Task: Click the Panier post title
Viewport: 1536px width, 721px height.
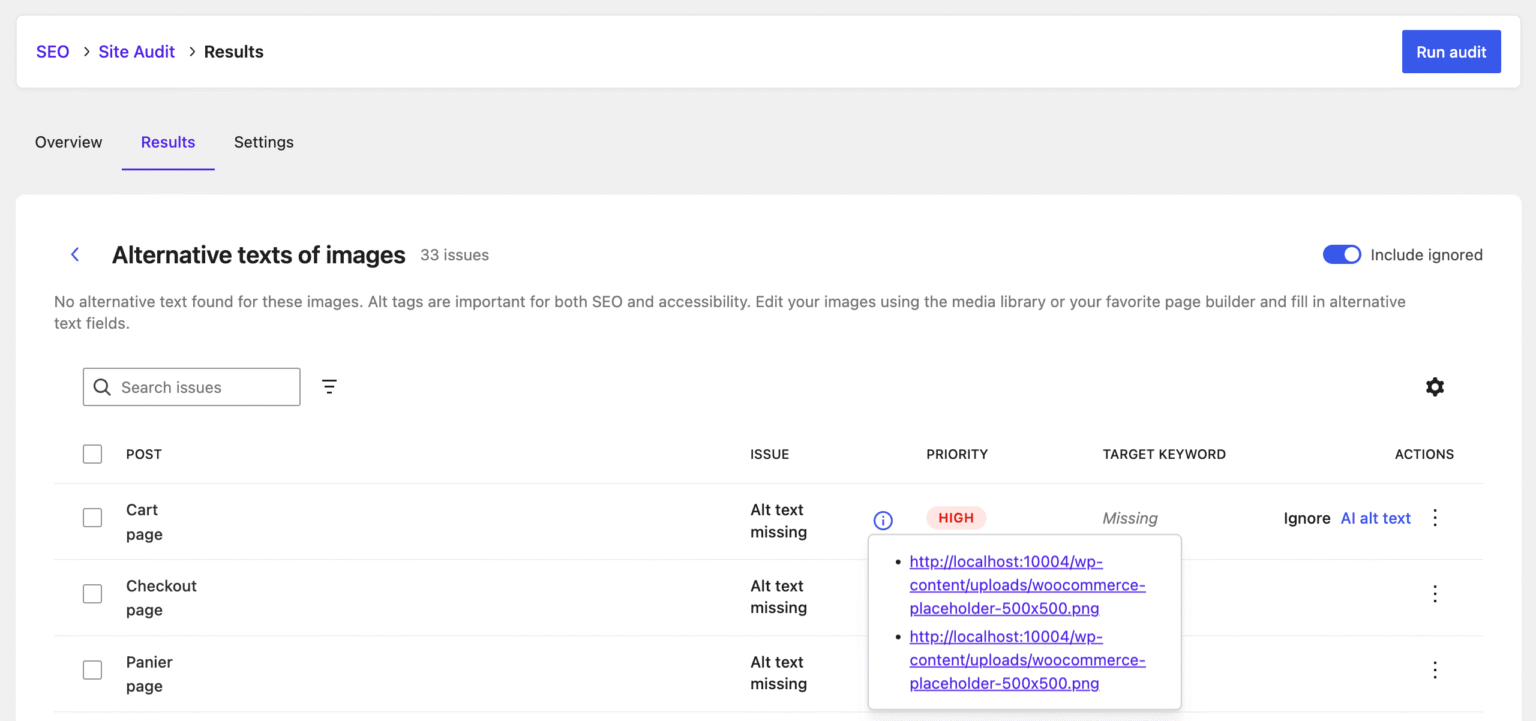Action: pyautogui.click(x=149, y=662)
